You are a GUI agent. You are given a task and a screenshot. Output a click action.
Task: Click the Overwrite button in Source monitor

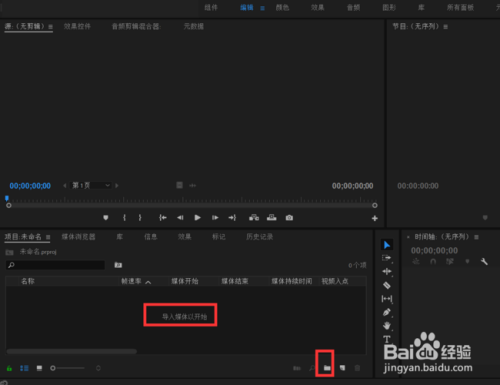272,218
